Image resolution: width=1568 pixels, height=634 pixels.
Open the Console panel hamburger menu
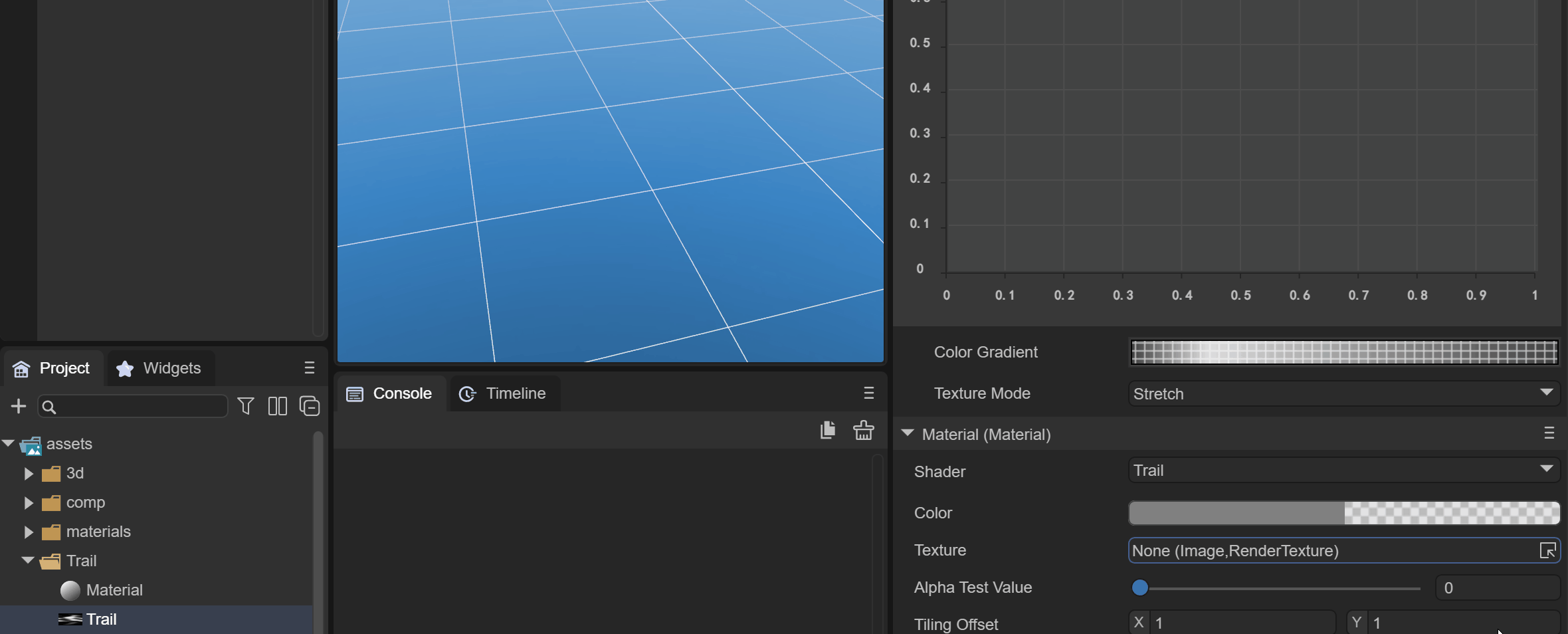point(868,393)
